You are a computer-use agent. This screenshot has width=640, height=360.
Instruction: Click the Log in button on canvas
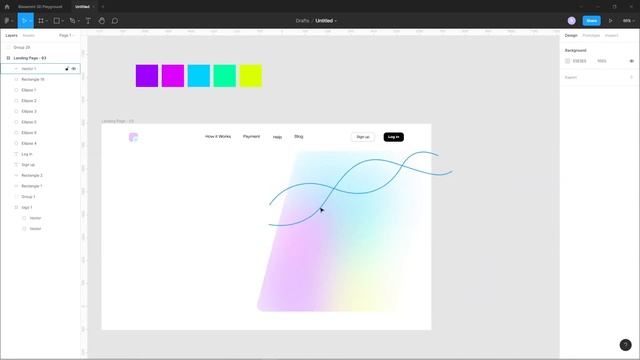[x=393, y=137]
